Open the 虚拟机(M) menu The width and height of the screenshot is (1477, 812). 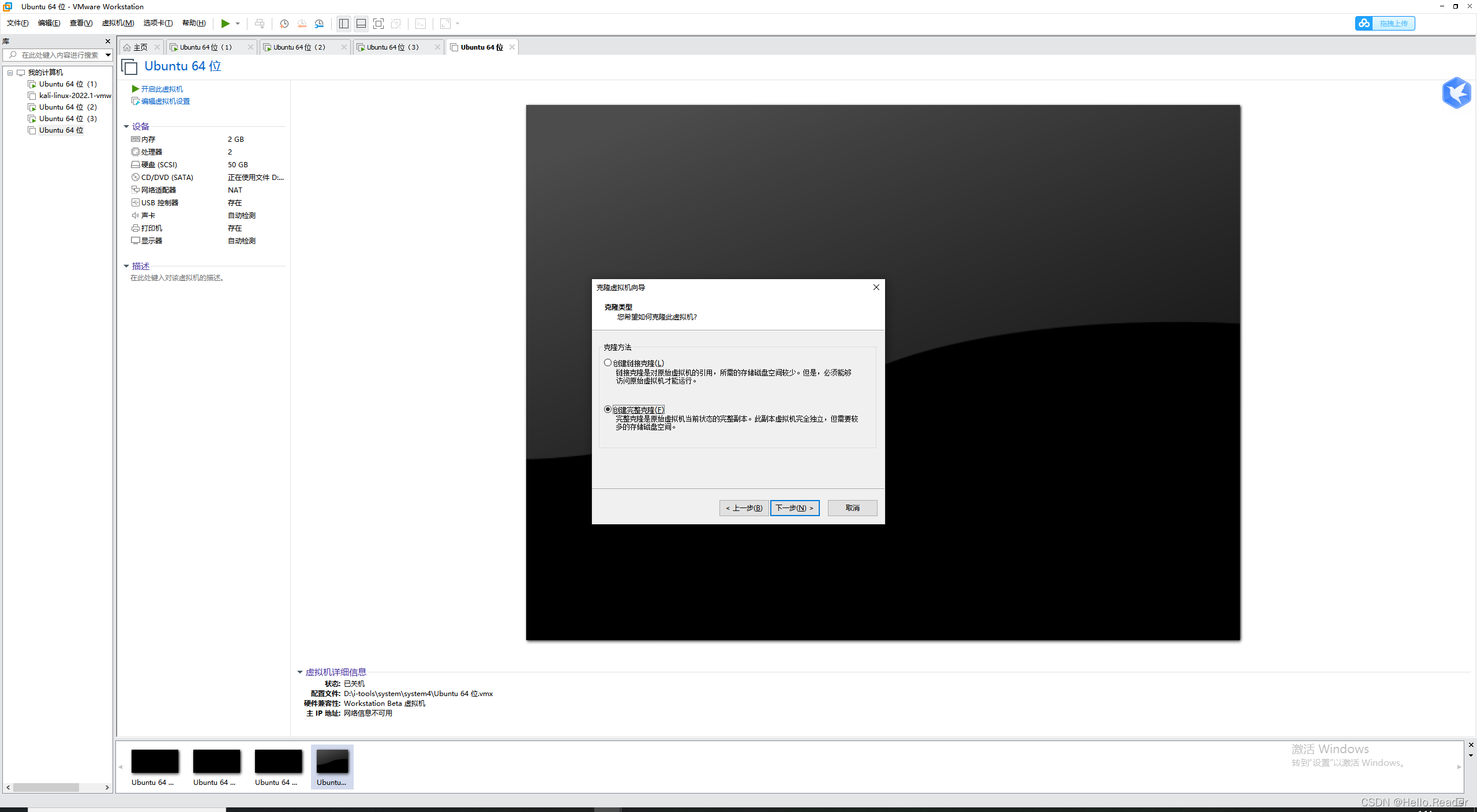click(118, 23)
